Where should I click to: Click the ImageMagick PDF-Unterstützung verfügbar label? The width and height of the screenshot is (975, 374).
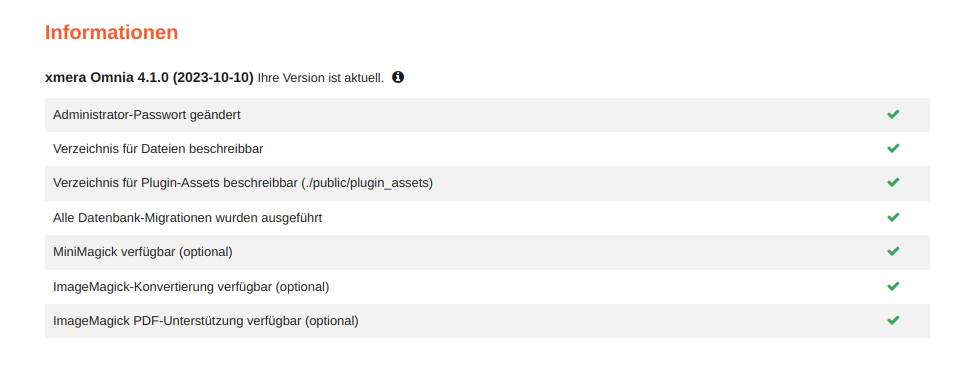[x=206, y=321]
